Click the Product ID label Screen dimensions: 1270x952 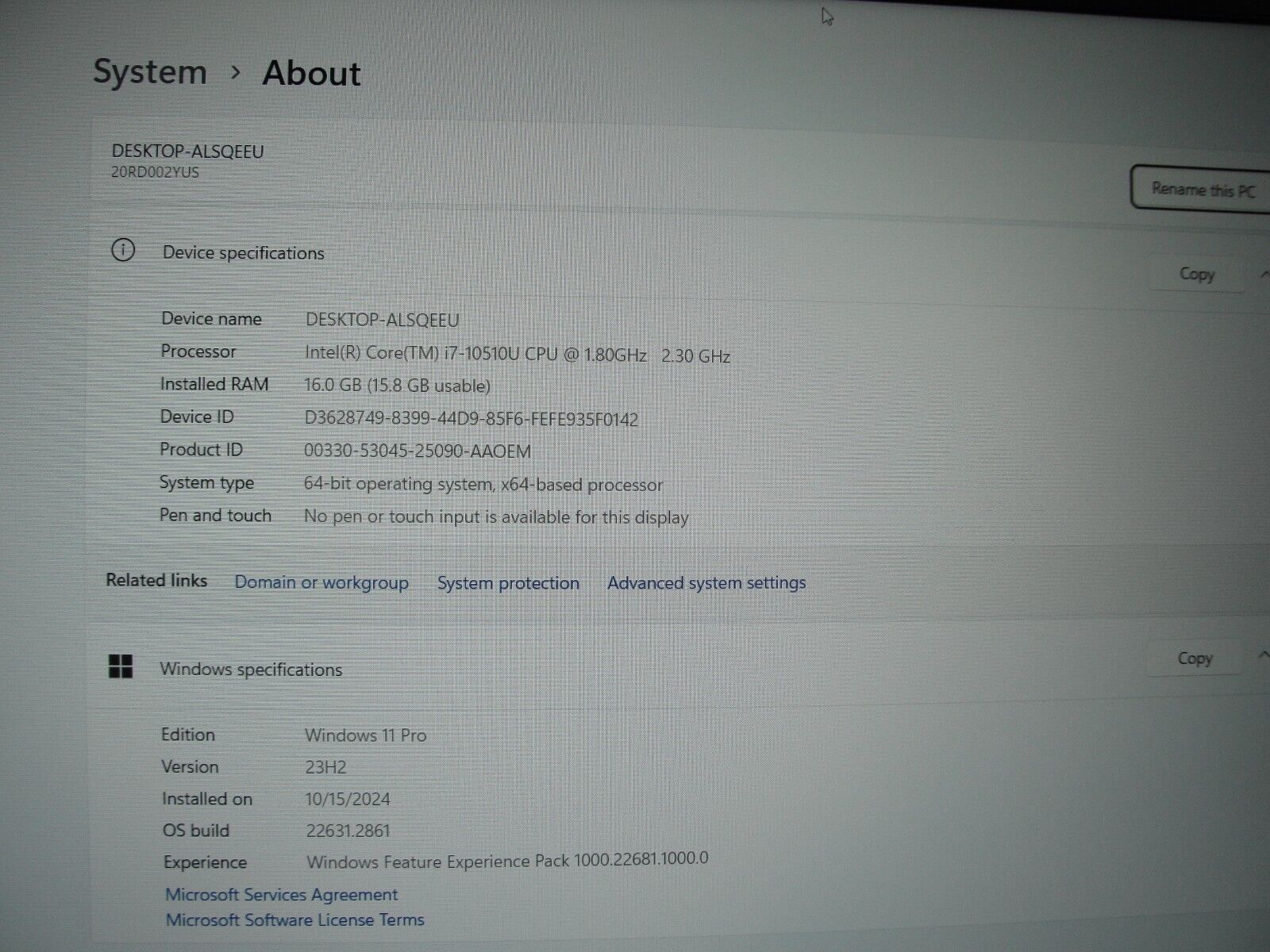click(201, 449)
